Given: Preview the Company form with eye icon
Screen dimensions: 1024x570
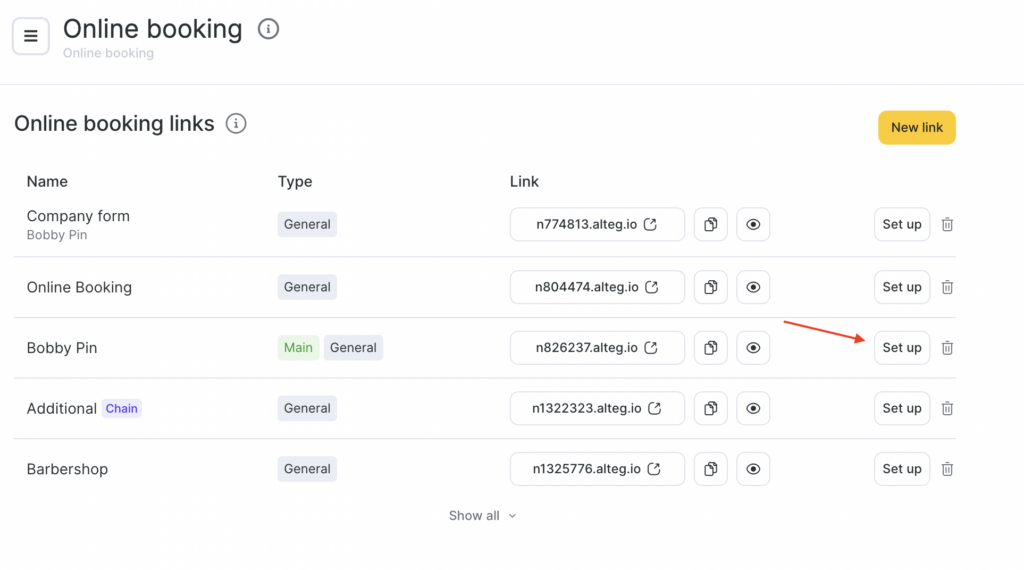Looking at the screenshot, I should click(x=753, y=225).
